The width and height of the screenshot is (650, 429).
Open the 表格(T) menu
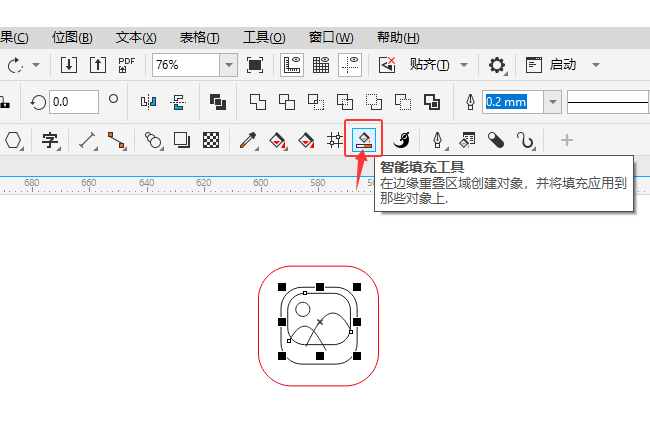click(199, 38)
